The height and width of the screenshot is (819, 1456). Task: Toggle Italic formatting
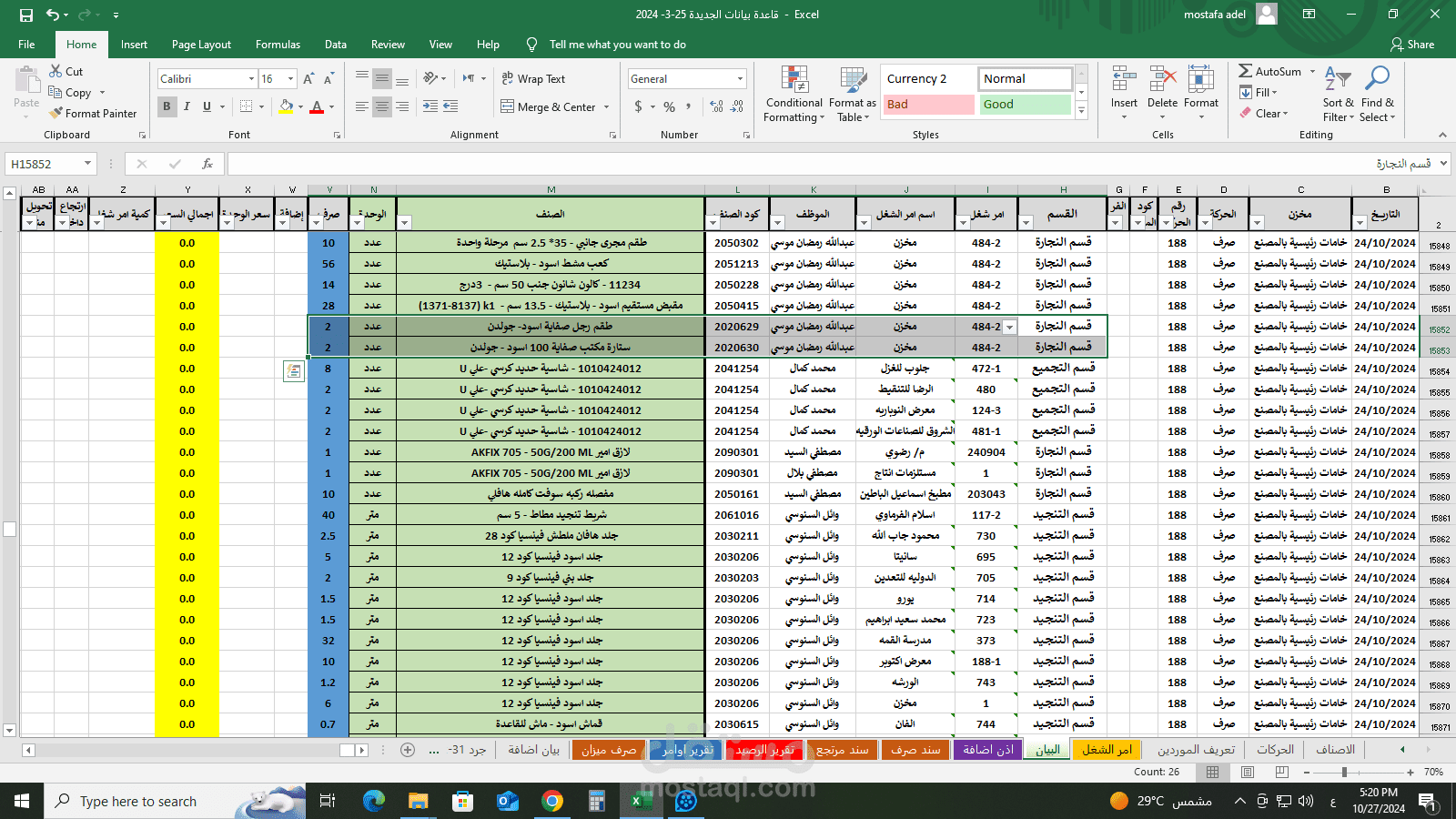point(187,106)
